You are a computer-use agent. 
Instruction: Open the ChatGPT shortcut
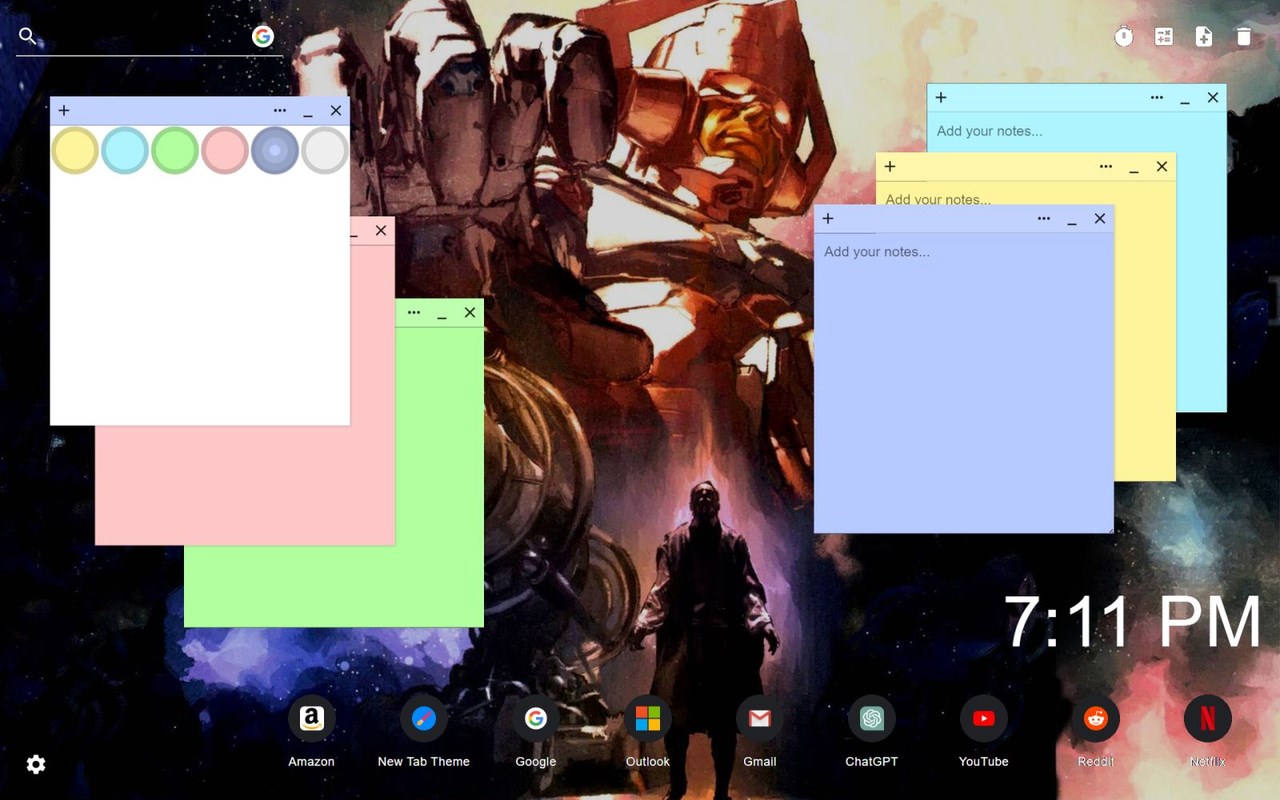[x=872, y=732]
